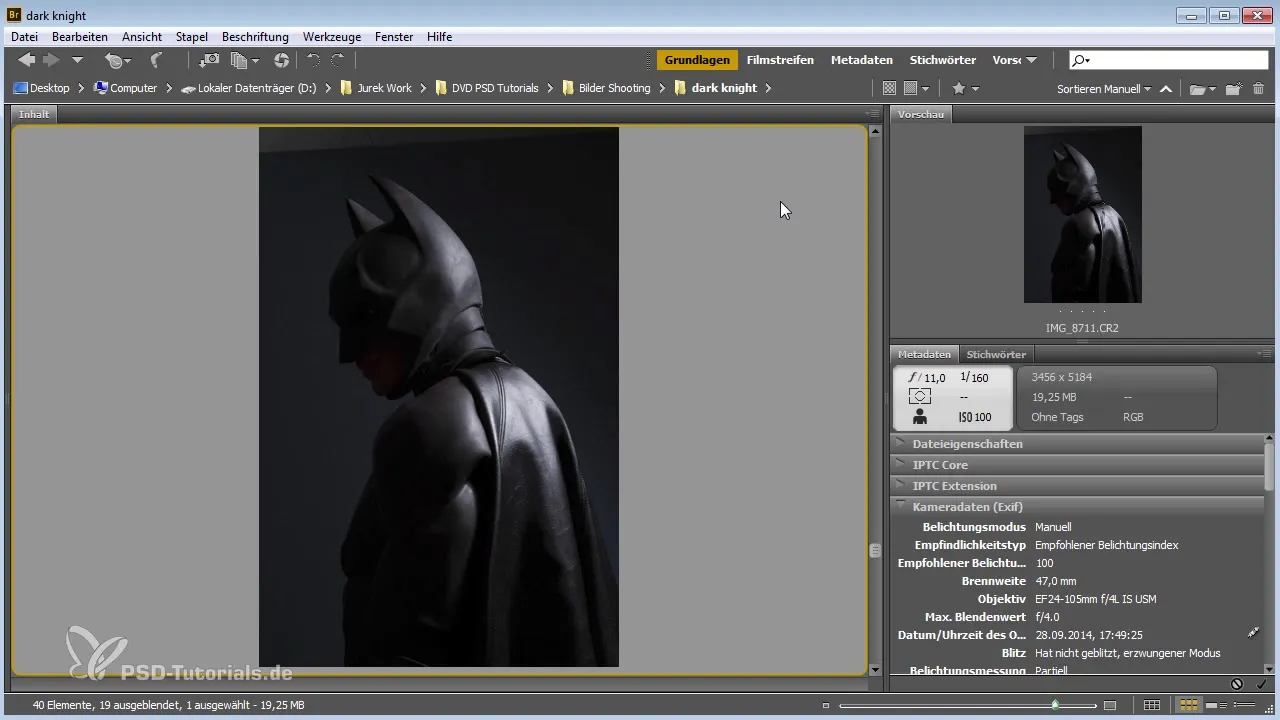Click the dark knight folder breadcrumb
The height and width of the screenshot is (720, 1280).
pos(716,88)
